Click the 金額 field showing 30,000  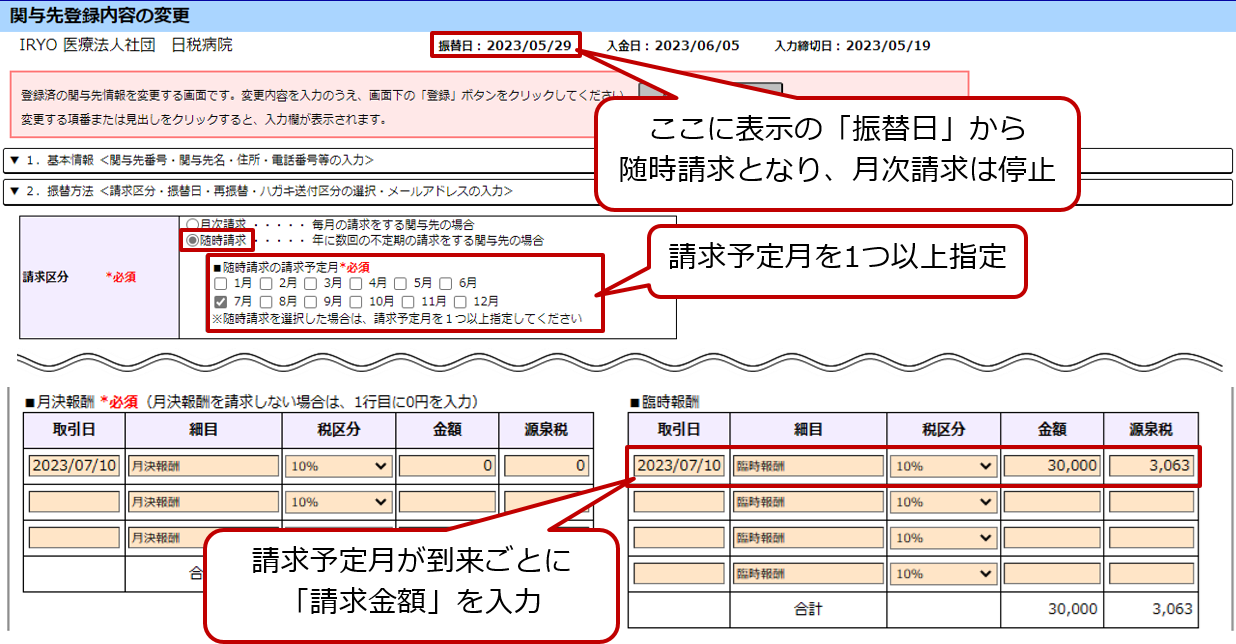[x=1052, y=466]
